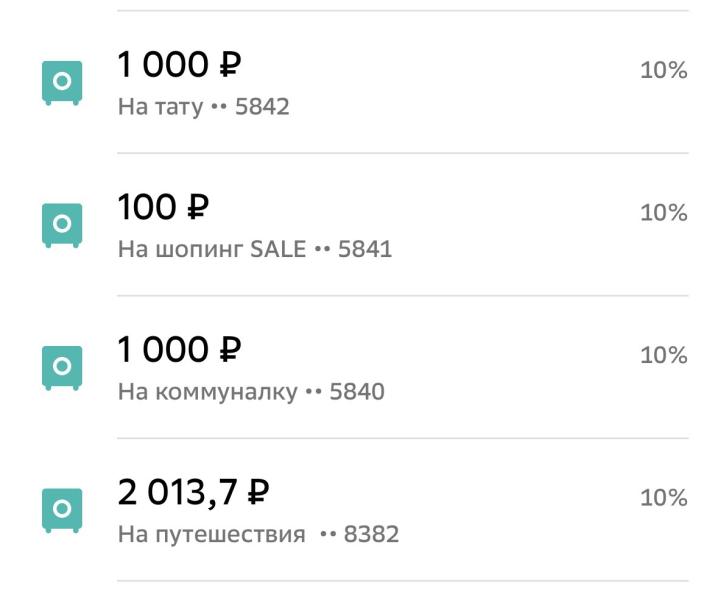Open the На тату savings account label
Image resolution: width=717 pixels, height=600 pixels.
(160, 107)
